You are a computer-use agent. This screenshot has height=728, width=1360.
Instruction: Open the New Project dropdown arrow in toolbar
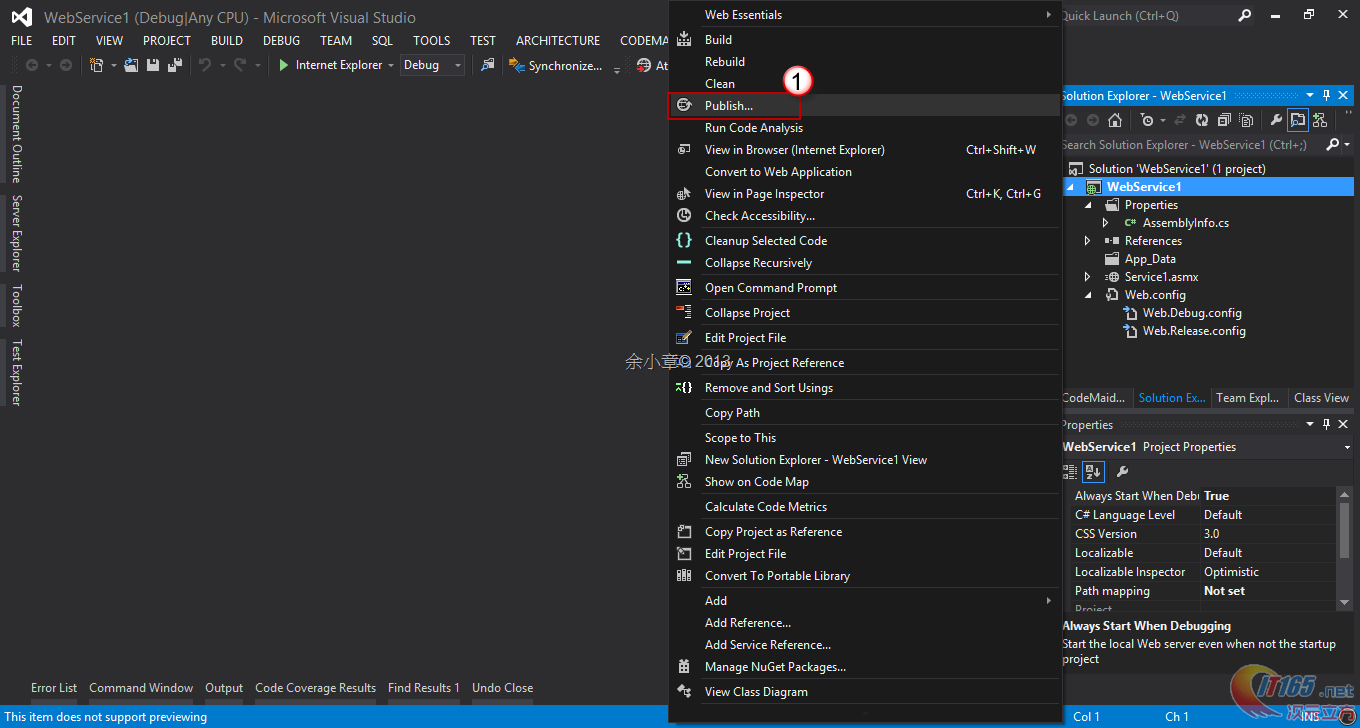tap(113, 65)
